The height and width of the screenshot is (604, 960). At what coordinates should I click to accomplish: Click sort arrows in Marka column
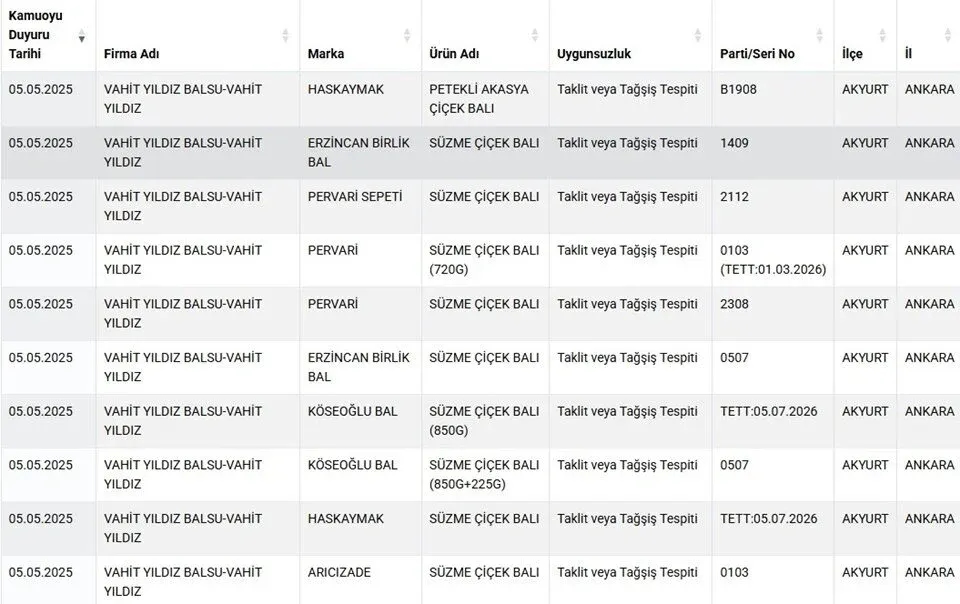[x=407, y=35]
